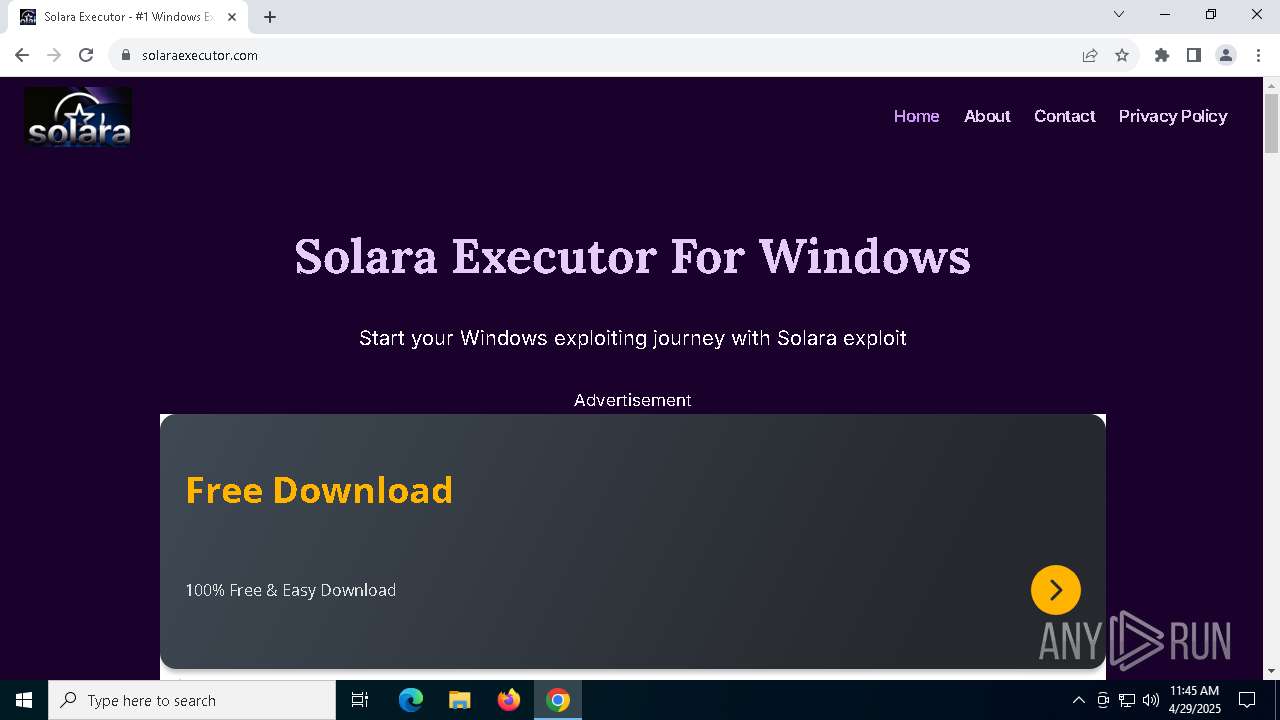Click the Free Download ad heading

click(319, 490)
